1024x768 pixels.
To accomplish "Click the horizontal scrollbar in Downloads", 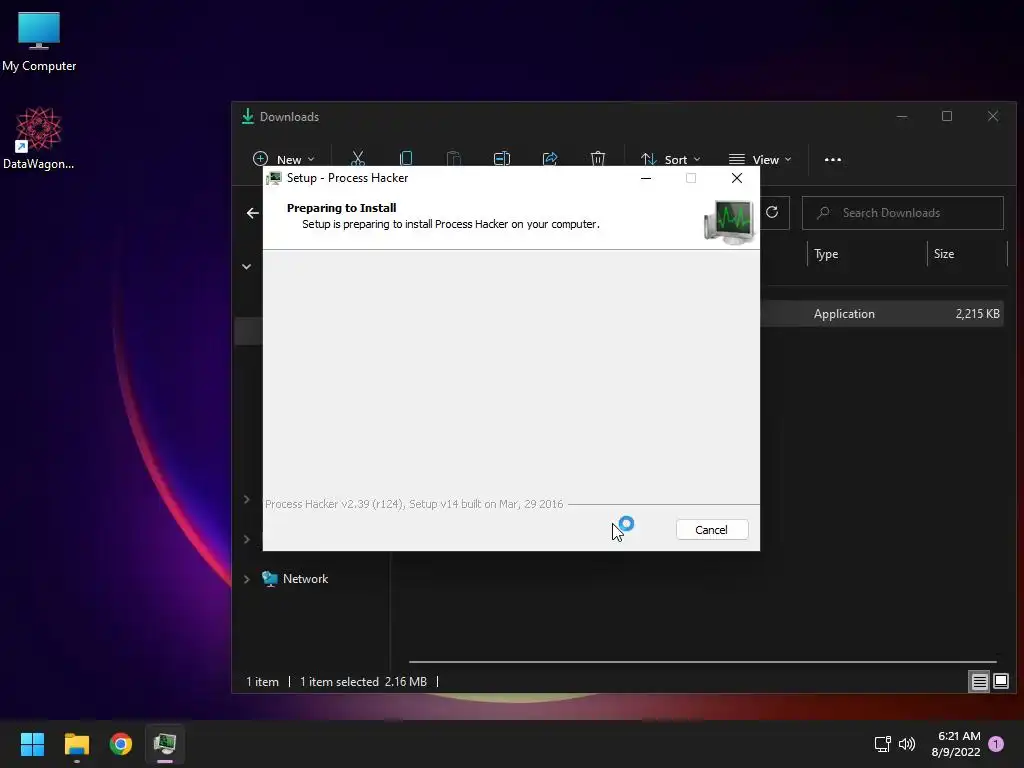I will click(703, 662).
